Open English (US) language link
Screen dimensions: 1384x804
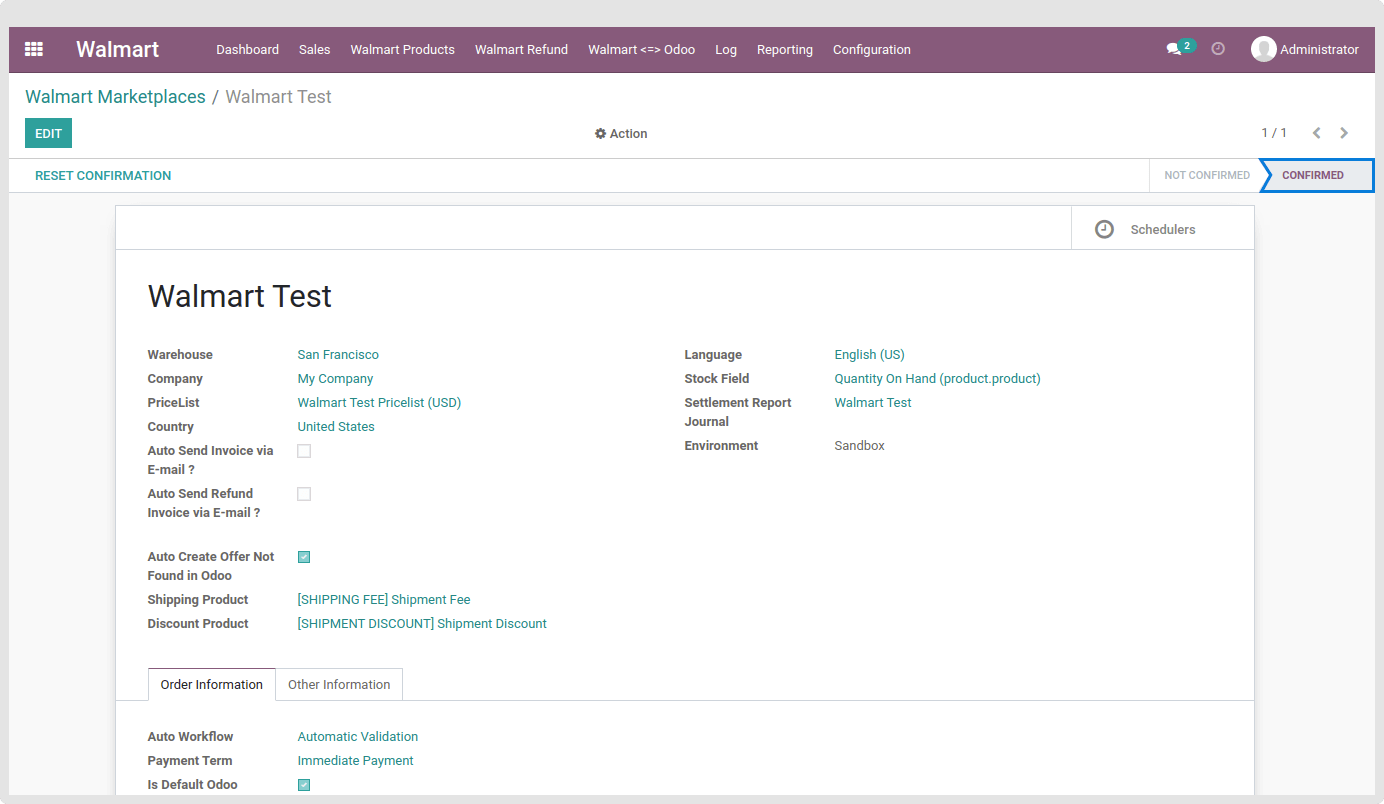coord(869,355)
